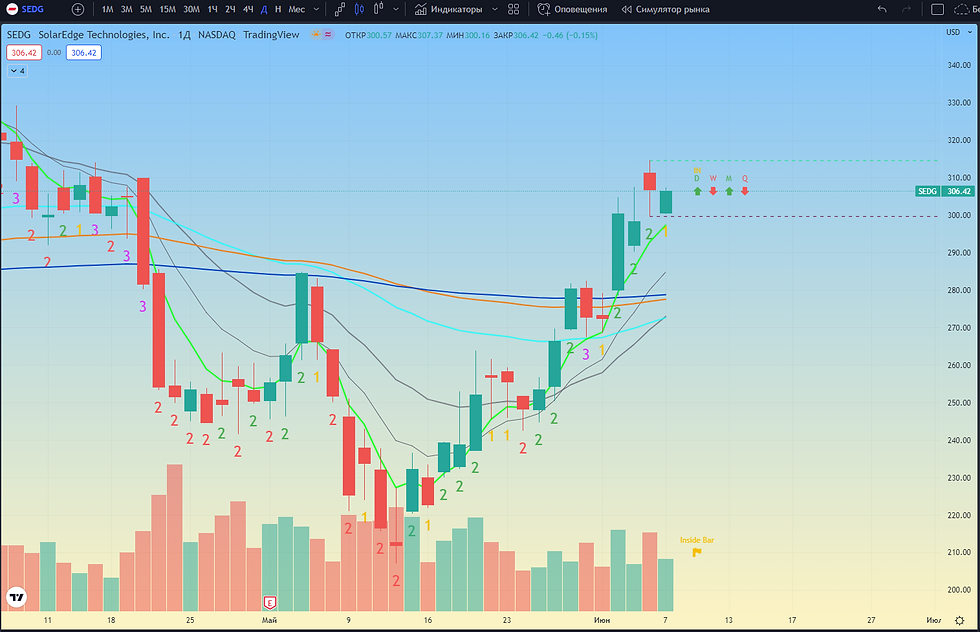Click the ОТКР open value 300.57
Viewport: 980px width, 632px height.
point(379,35)
